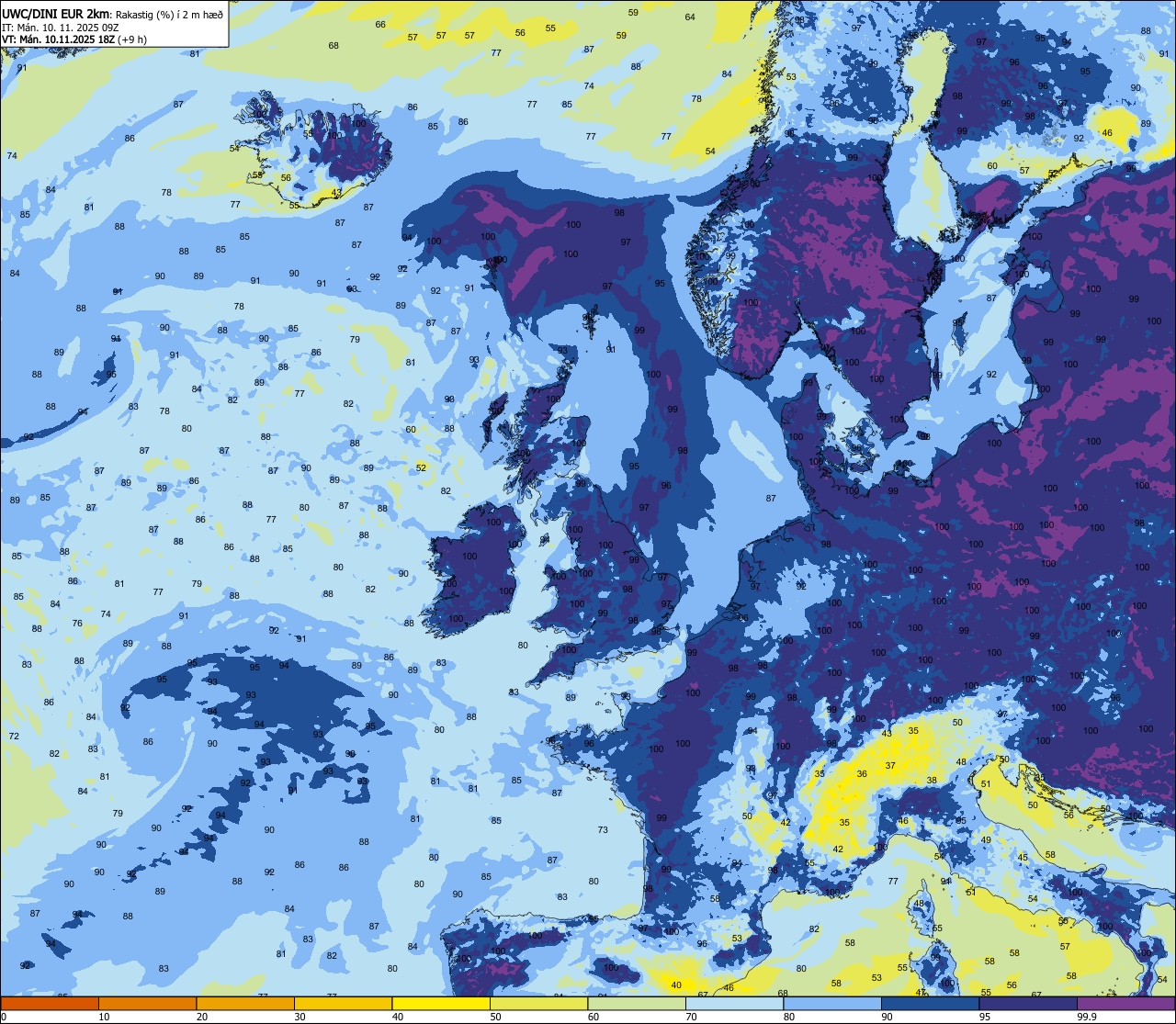Click the dark blue 90–95 legend swatch
The image size is (1176, 1024).
pos(930,1003)
